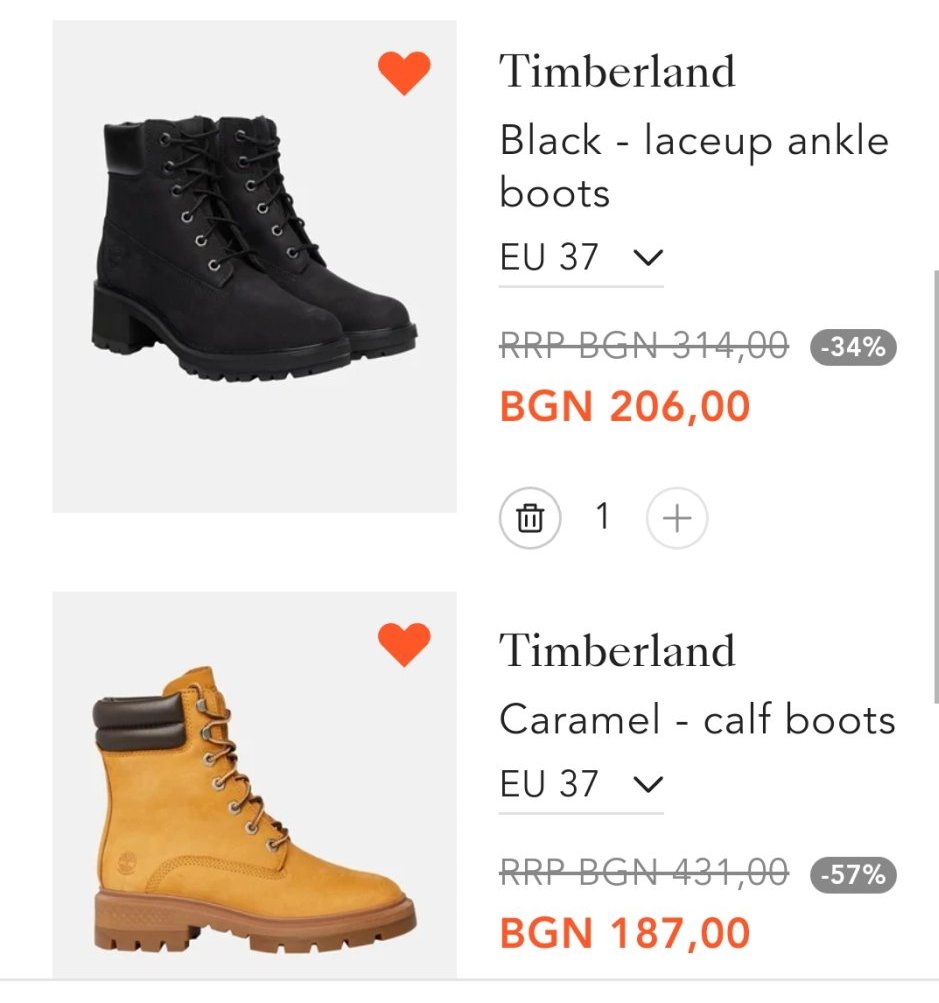Click Timberland brand above black boots
This screenshot has width=939, height=1003.
(x=617, y=72)
